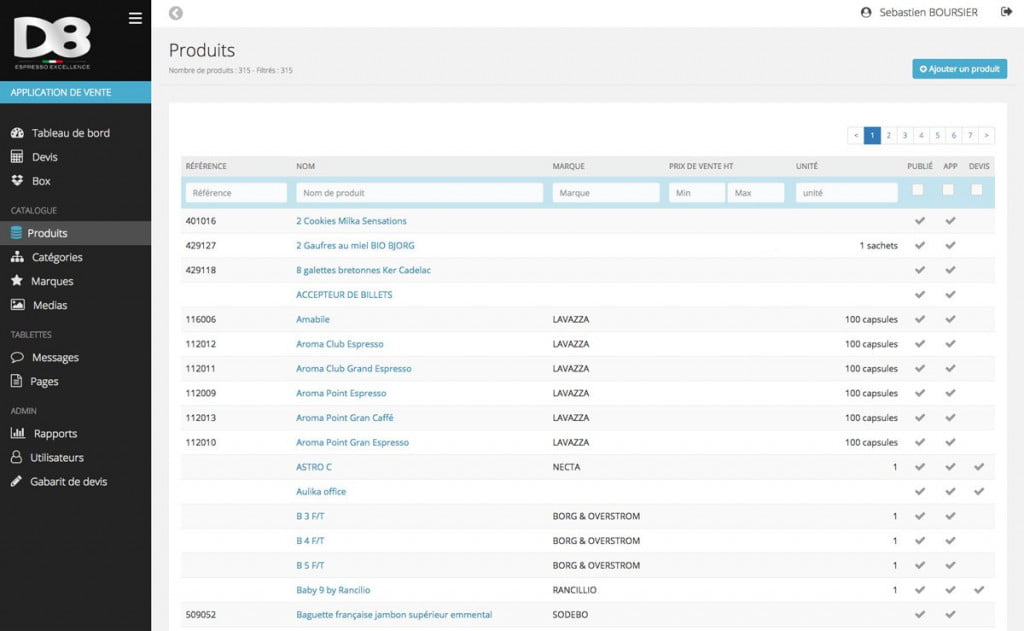Click the Référence filter input field
1024x631 pixels.
click(x=236, y=193)
